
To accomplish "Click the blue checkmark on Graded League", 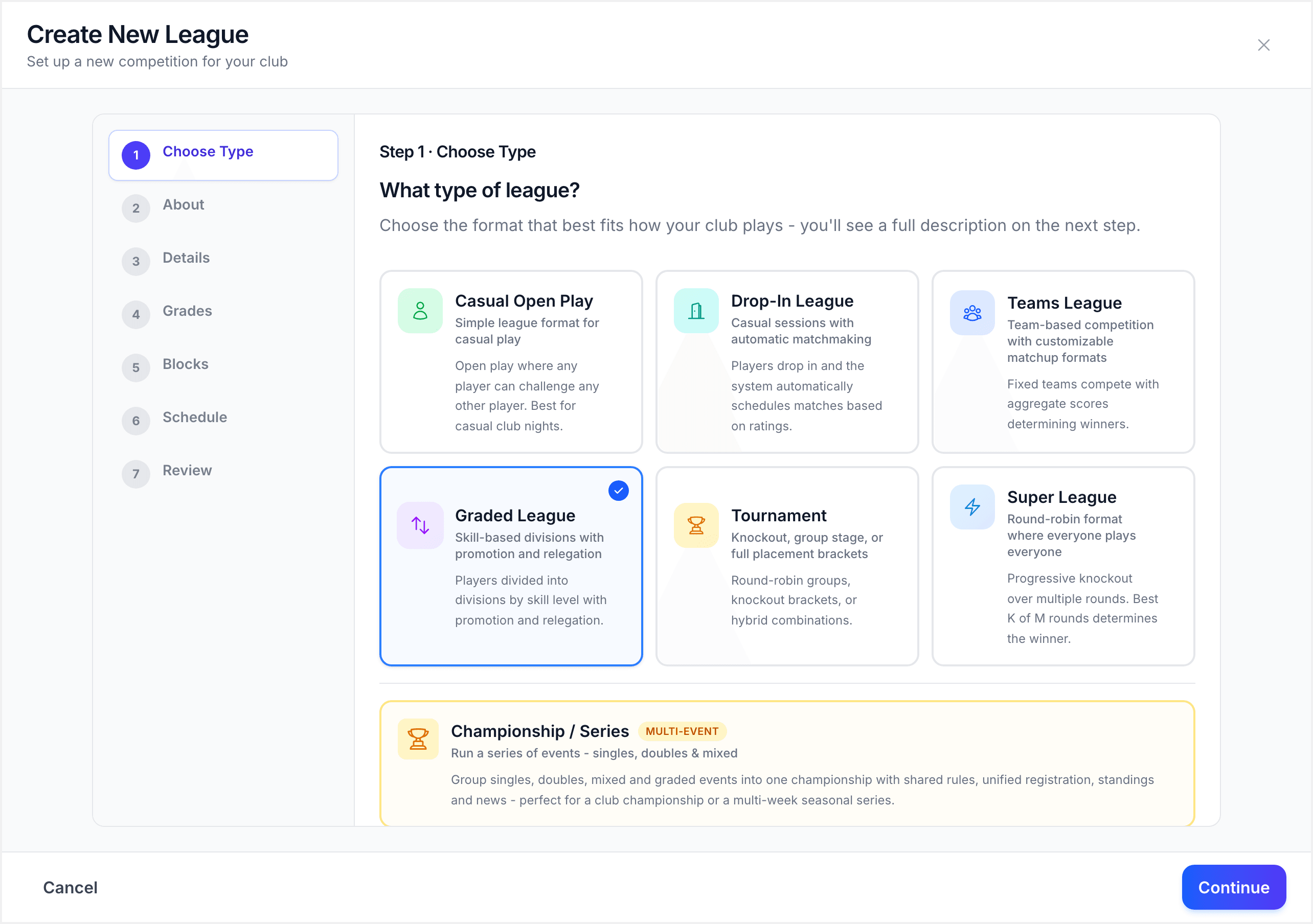I will point(618,490).
